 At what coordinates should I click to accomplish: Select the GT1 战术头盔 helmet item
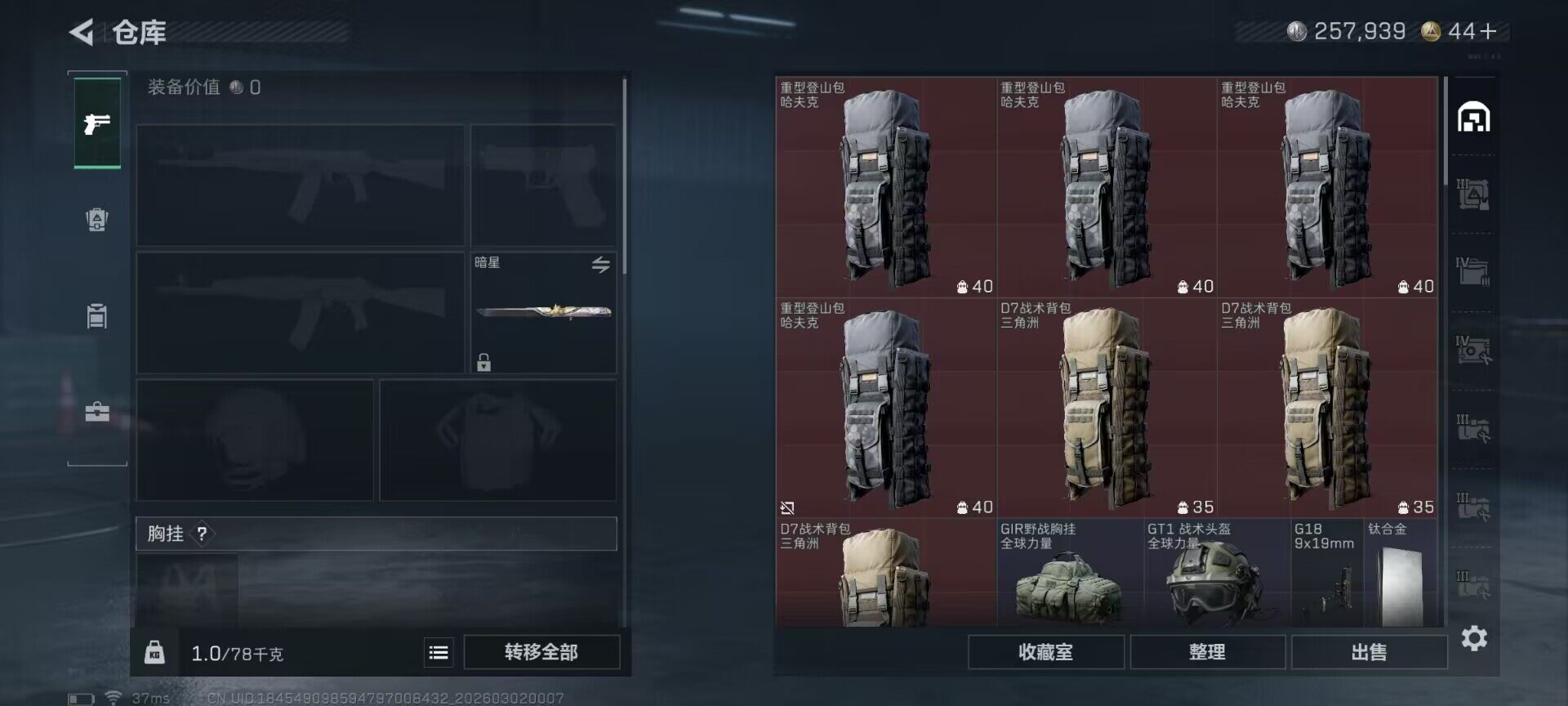click(1216, 573)
